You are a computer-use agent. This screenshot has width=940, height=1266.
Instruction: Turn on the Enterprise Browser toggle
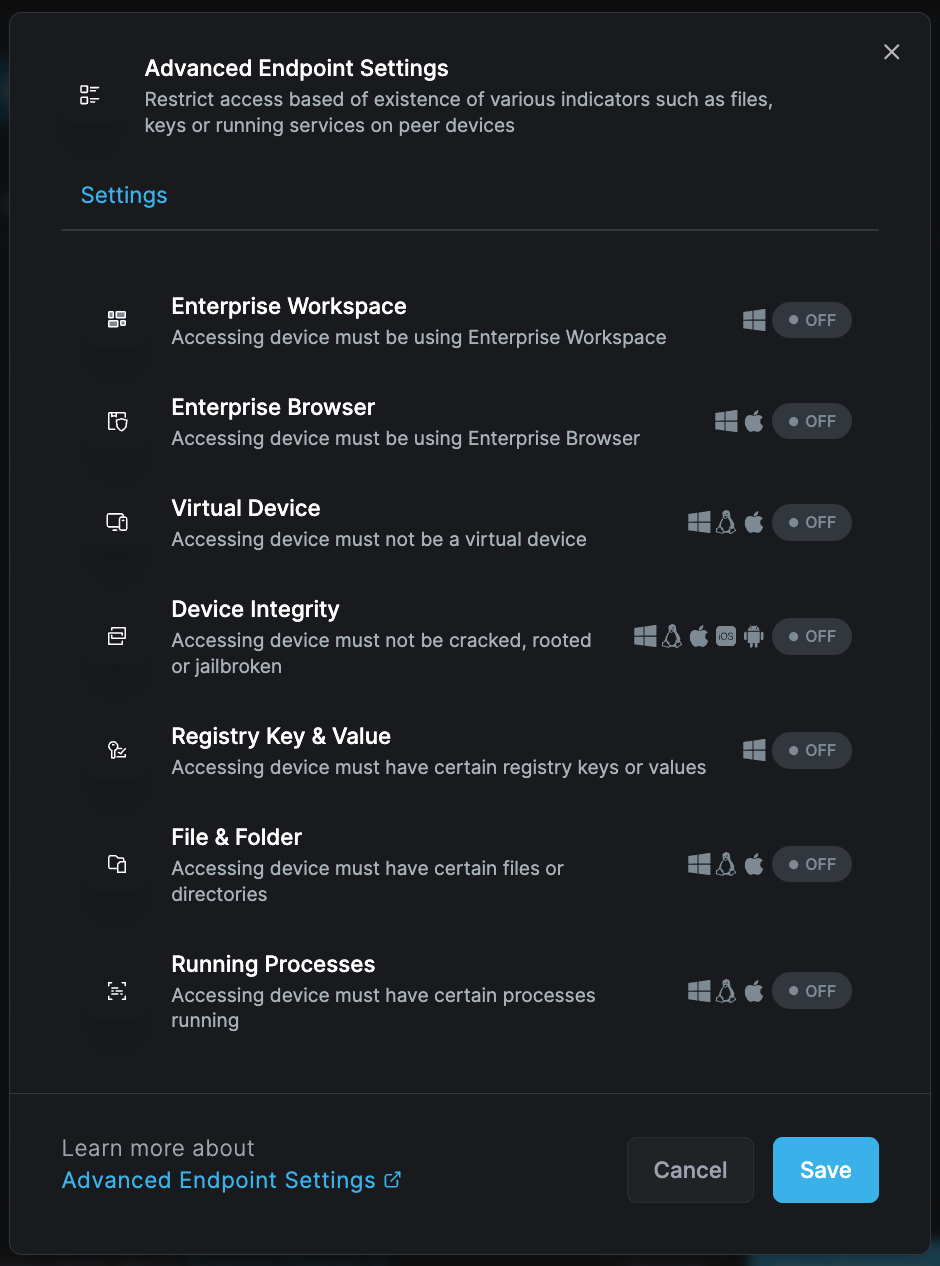(811, 421)
